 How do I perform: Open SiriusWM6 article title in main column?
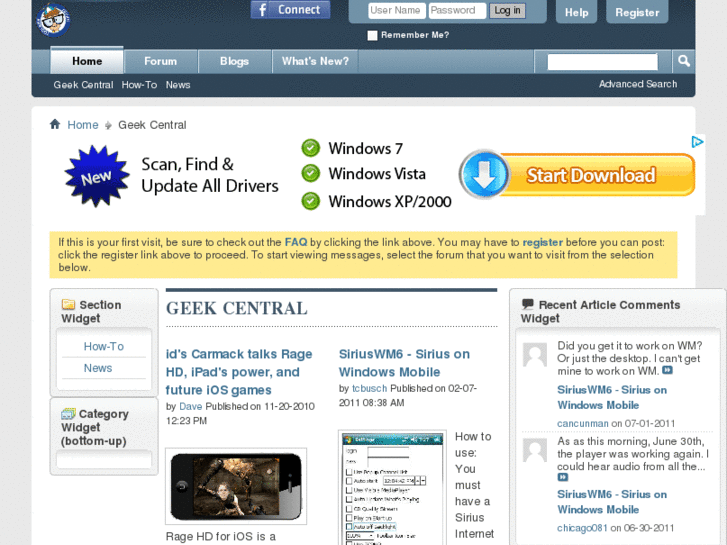[404, 363]
